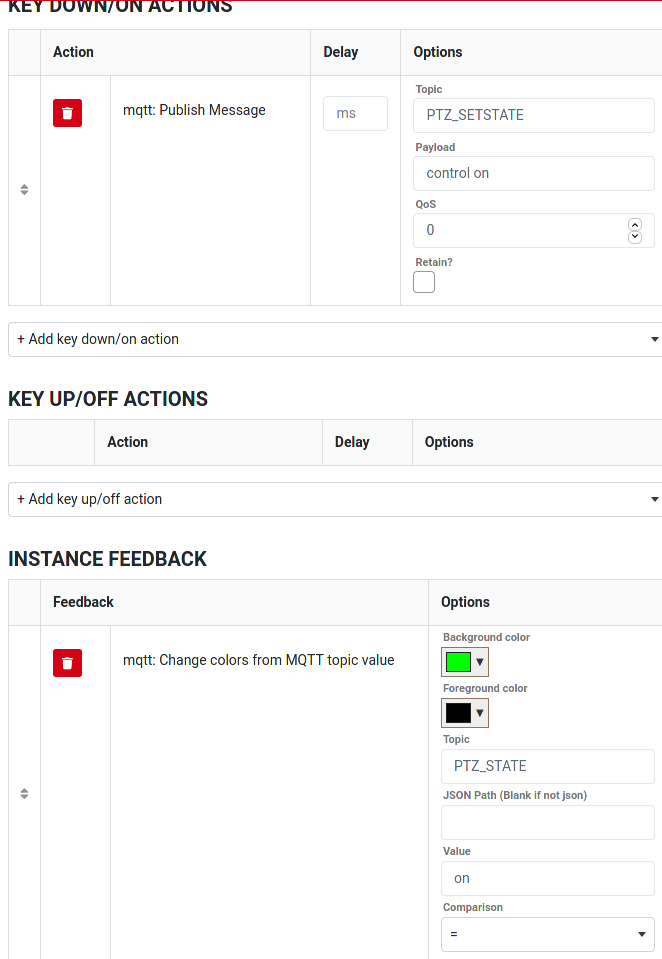This screenshot has height=959, width=662.
Task: Open the Background color picker
Action: [465, 662]
